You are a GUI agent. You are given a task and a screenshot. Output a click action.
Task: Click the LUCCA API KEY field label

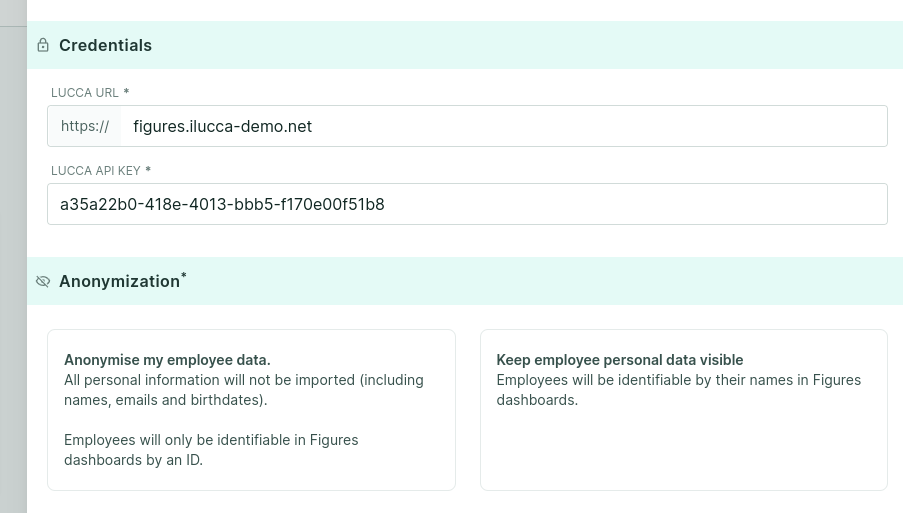[96, 170]
